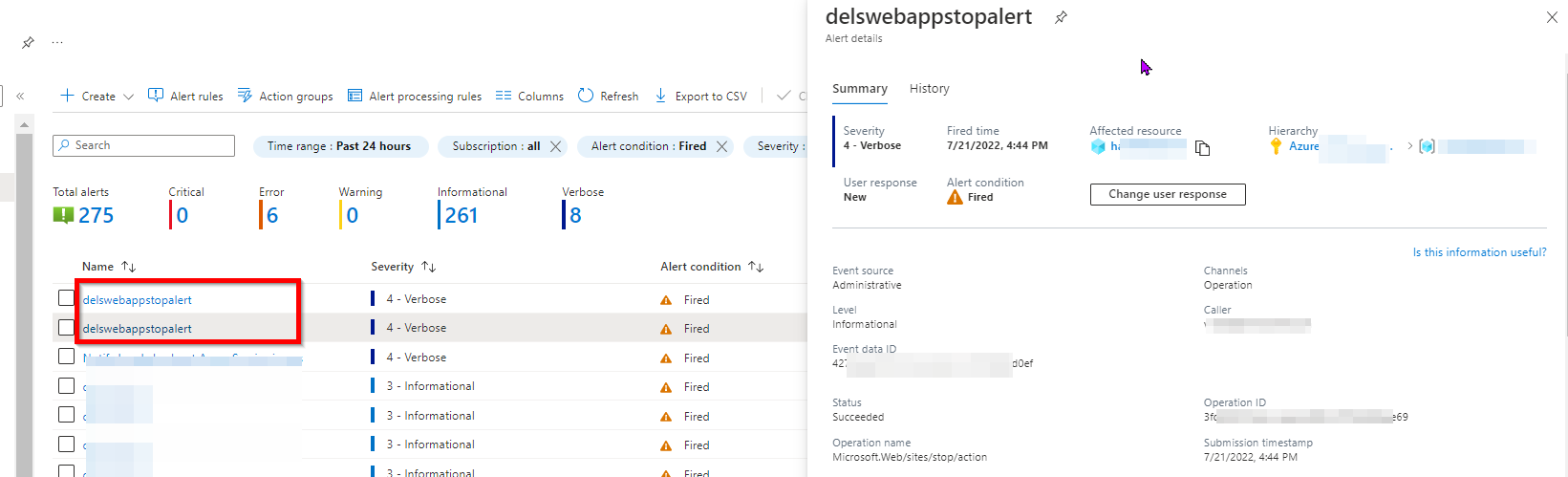Open the Time range filter
The height and width of the screenshot is (477, 1568).
tap(339, 146)
